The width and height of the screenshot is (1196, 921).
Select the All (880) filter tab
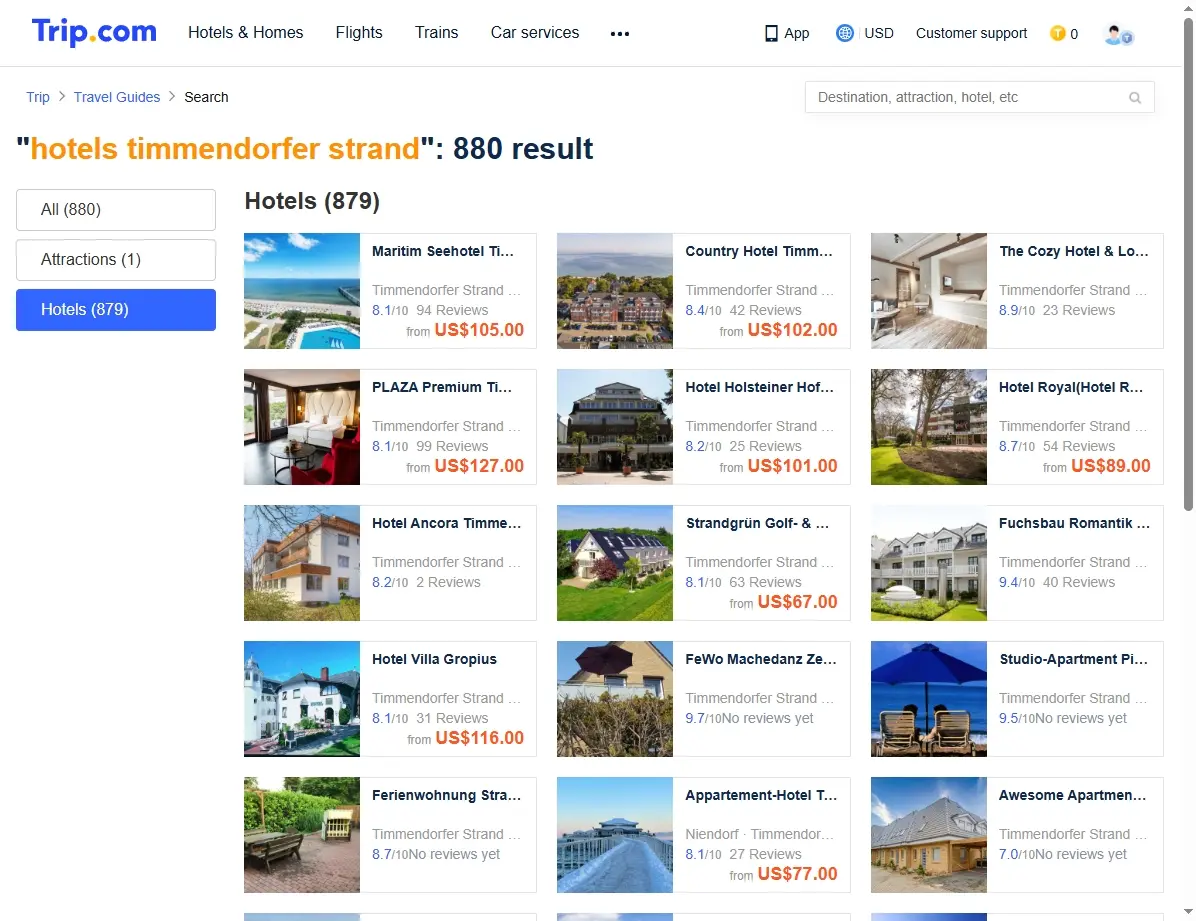pos(116,209)
